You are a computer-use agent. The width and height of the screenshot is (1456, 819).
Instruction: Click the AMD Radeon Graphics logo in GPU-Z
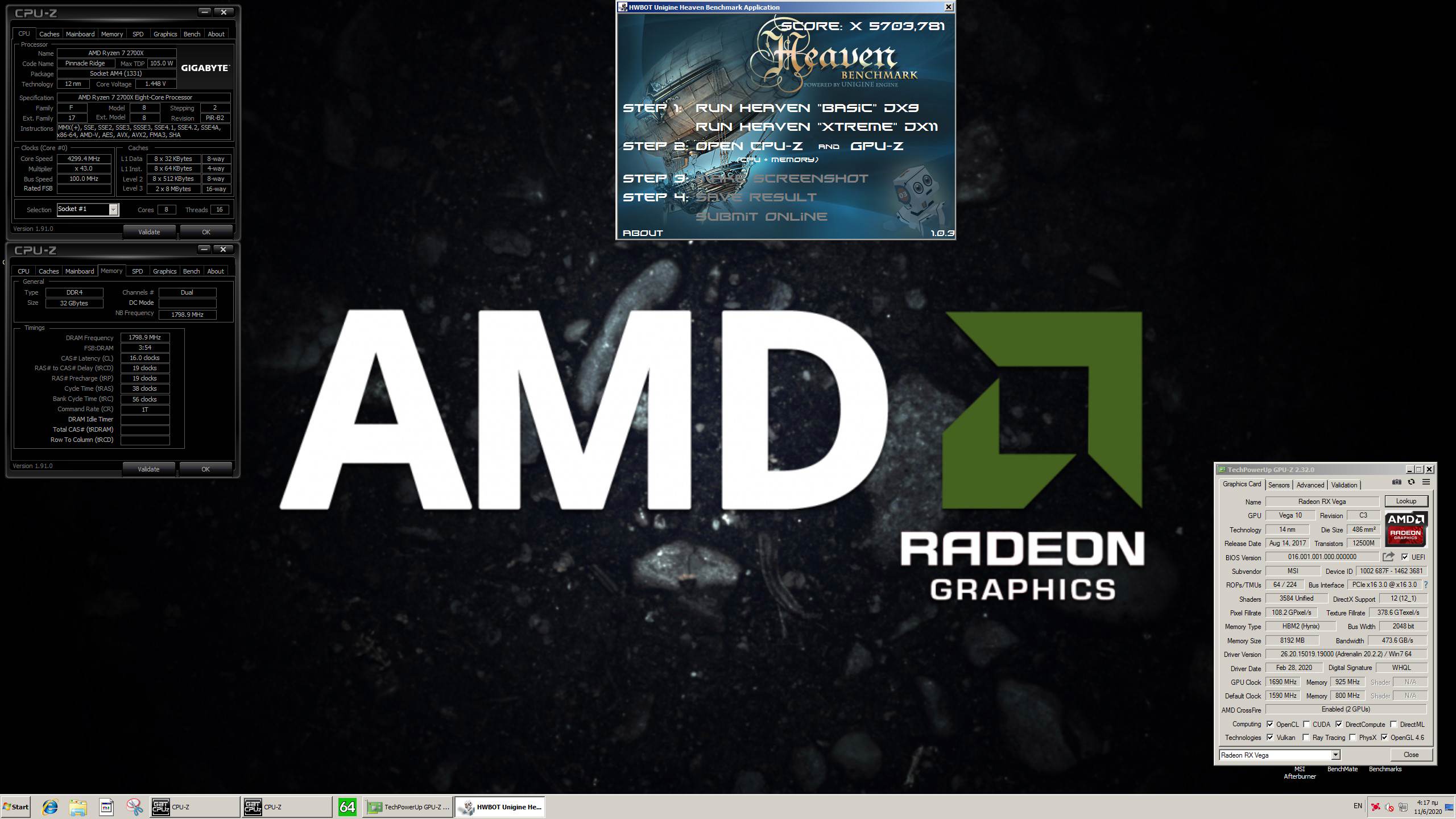pyautogui.click(x=1405, y=529)
